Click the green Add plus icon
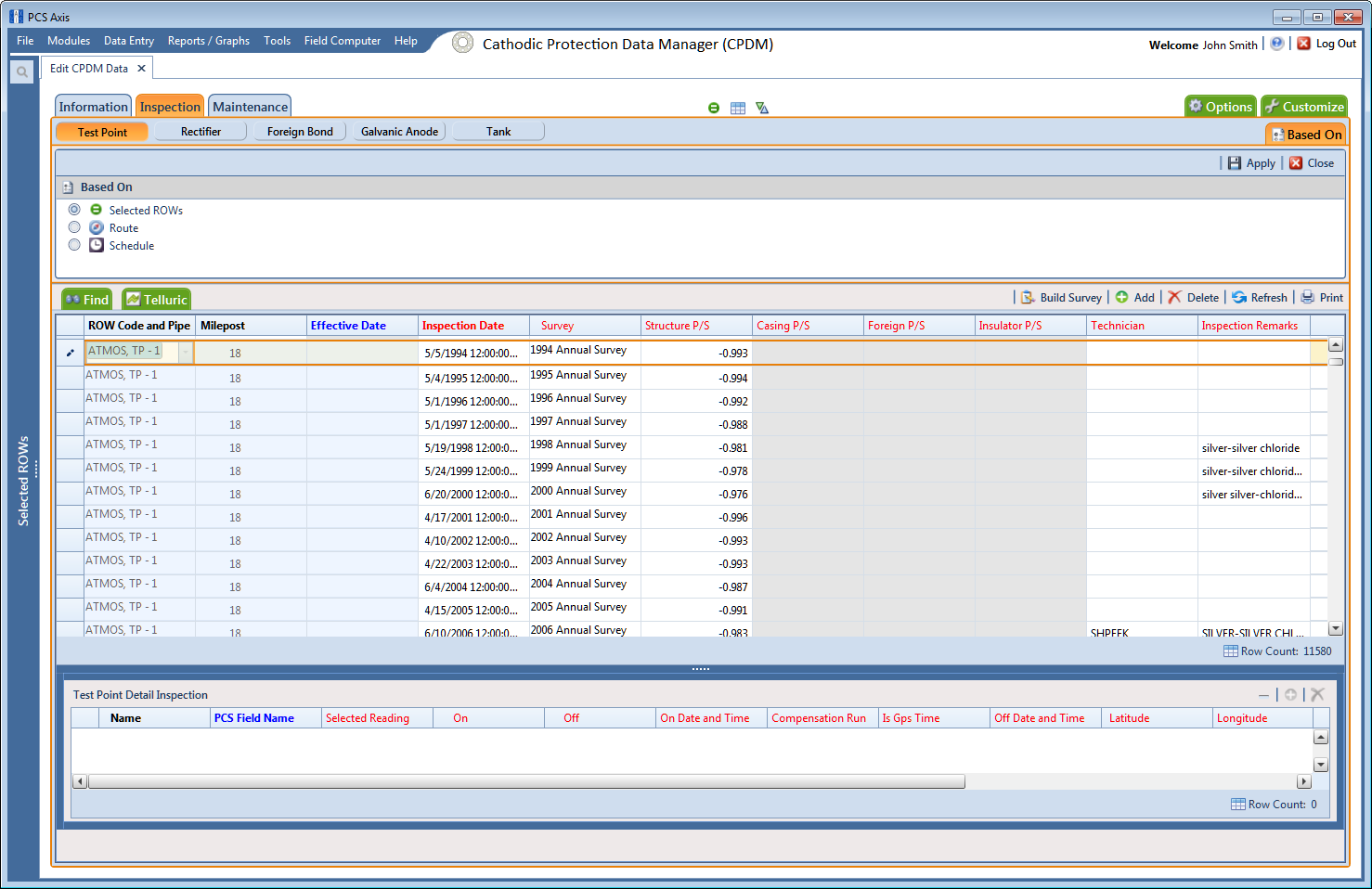 pos(1122,297)
